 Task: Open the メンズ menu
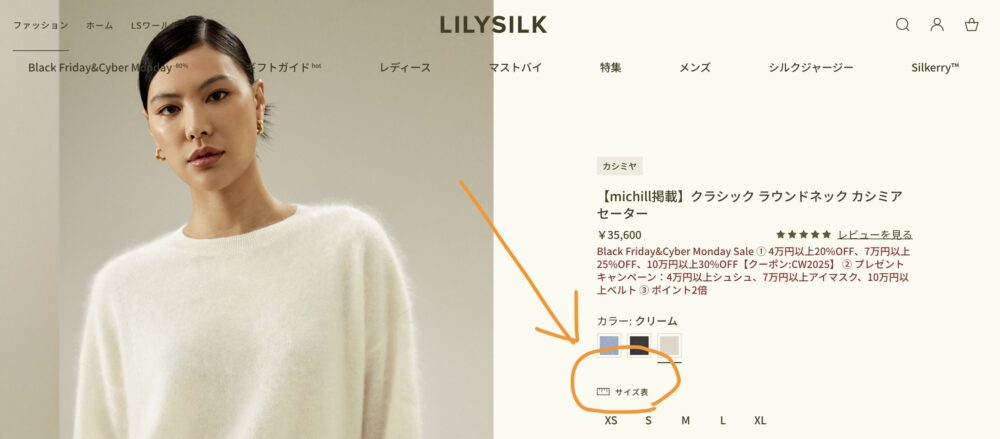pyautogui.click(x=695, y=68)
